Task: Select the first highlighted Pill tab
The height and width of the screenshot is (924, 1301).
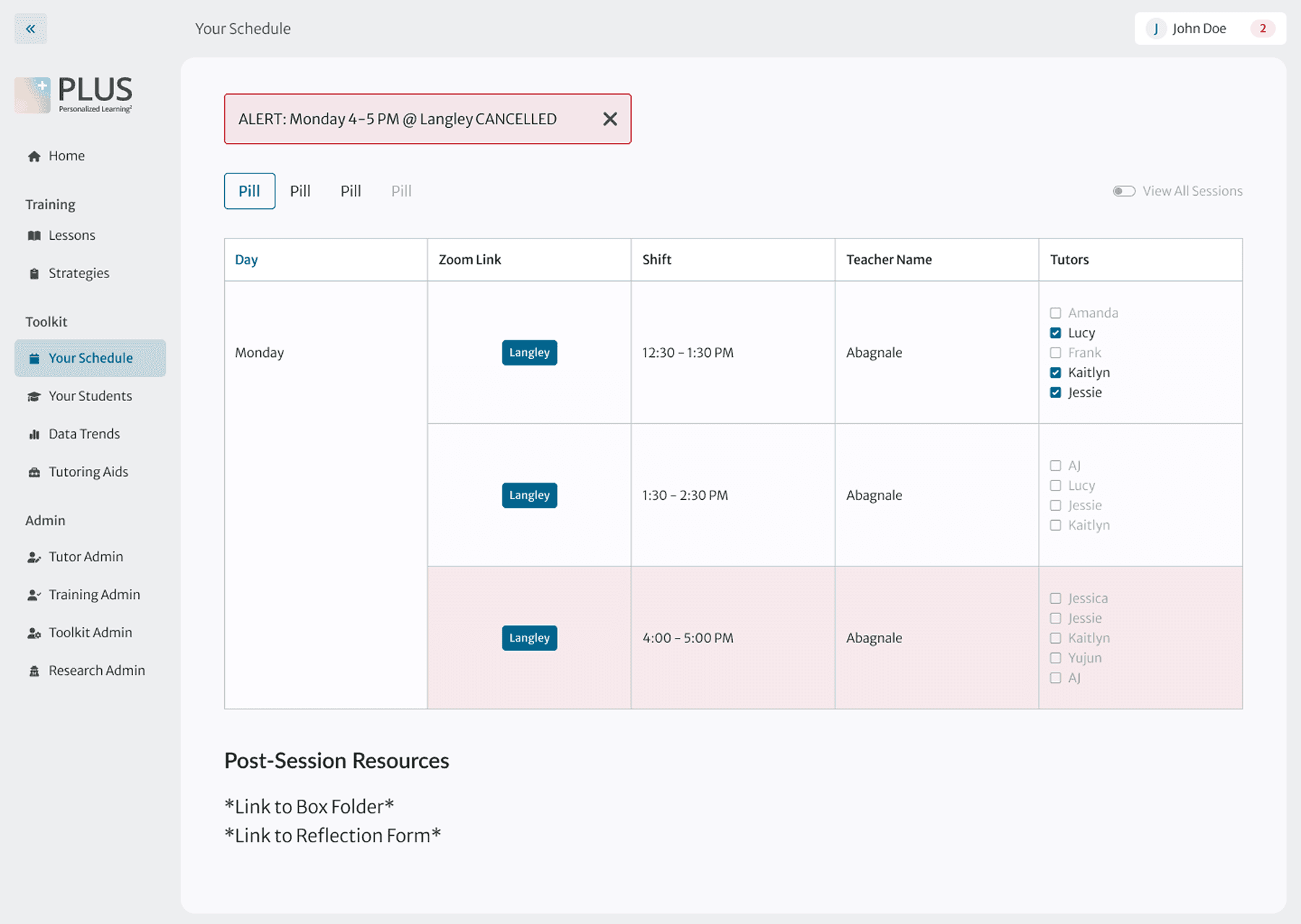Action: tap(249, 191)
